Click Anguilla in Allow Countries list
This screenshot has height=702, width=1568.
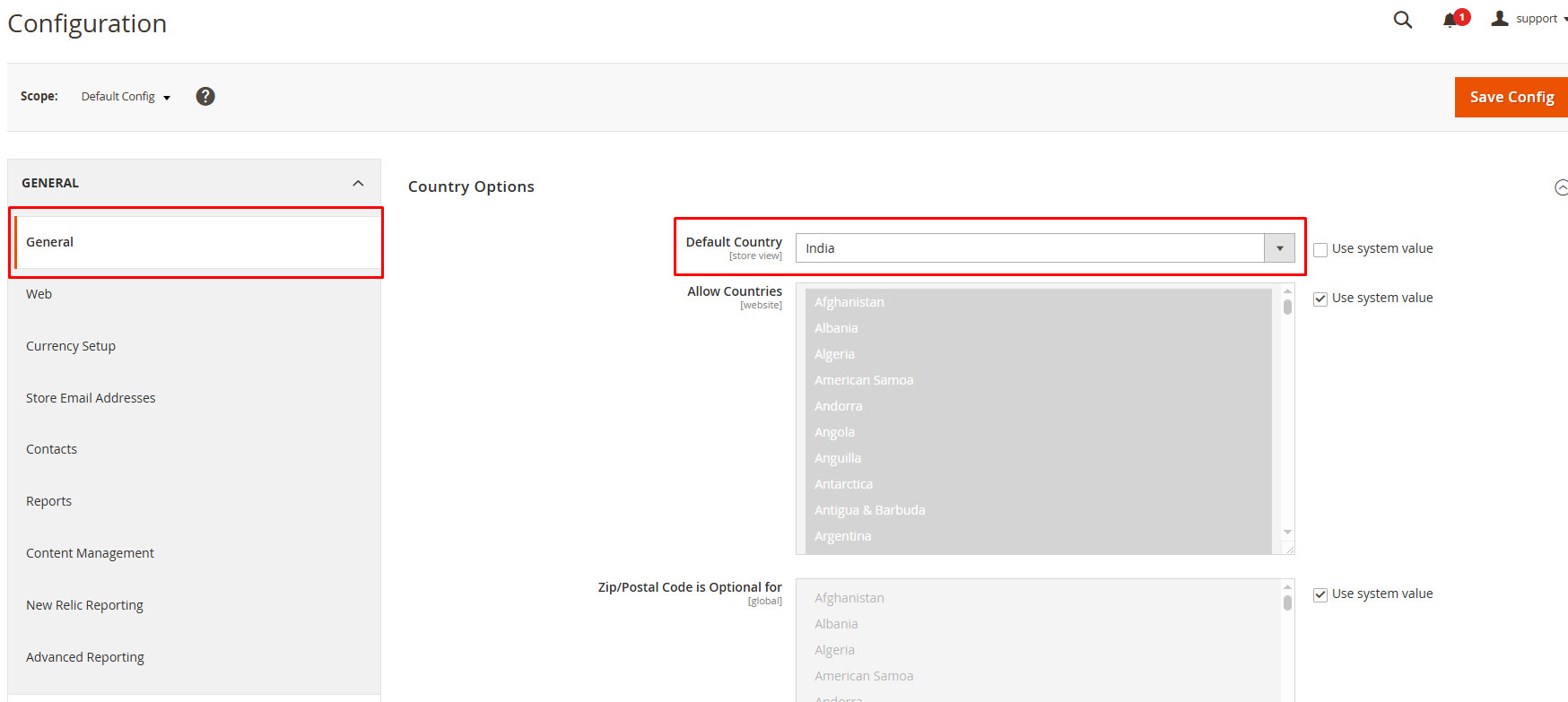coord(1038,458)
